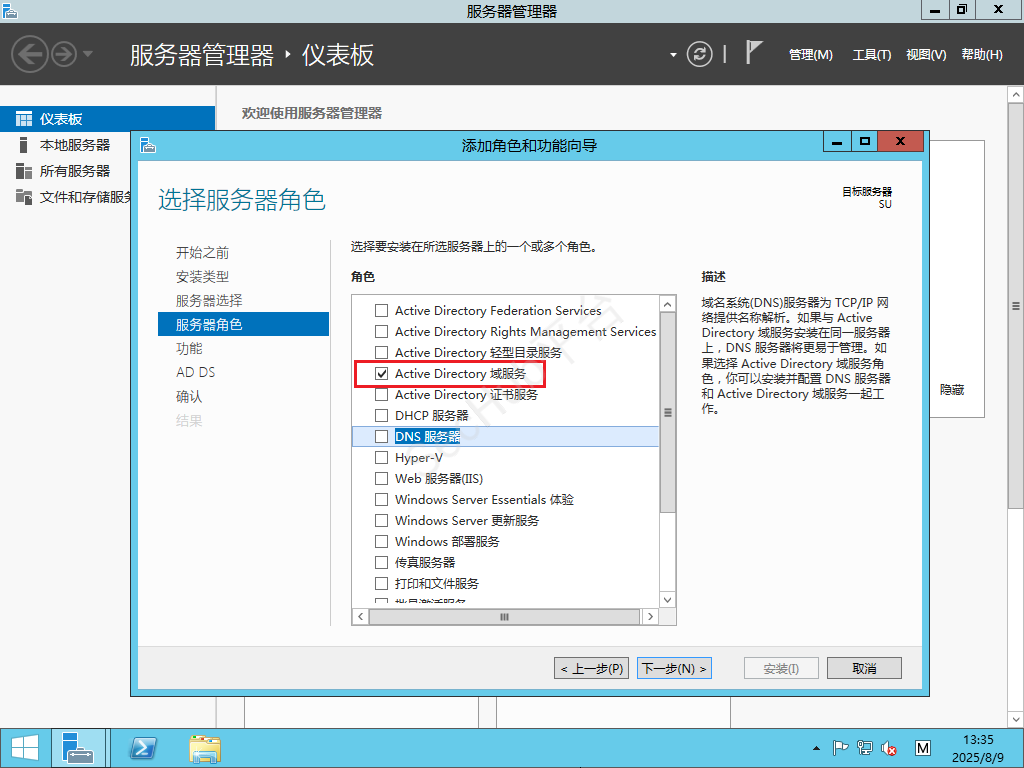Cancel the wizard with 取消
Screen dimensions: 1024x768
pos(864,668)
